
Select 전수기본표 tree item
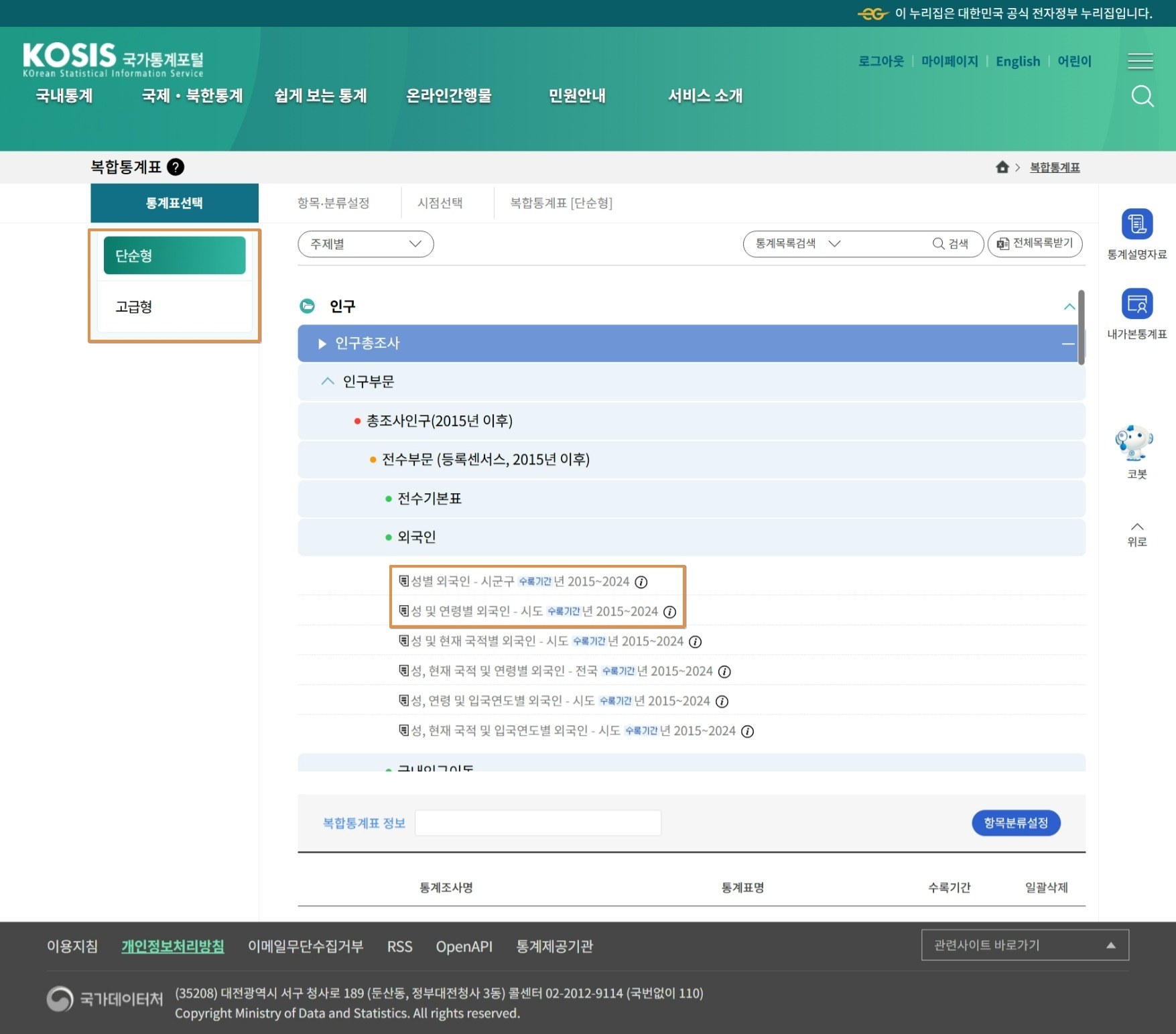tap(430, 499)
